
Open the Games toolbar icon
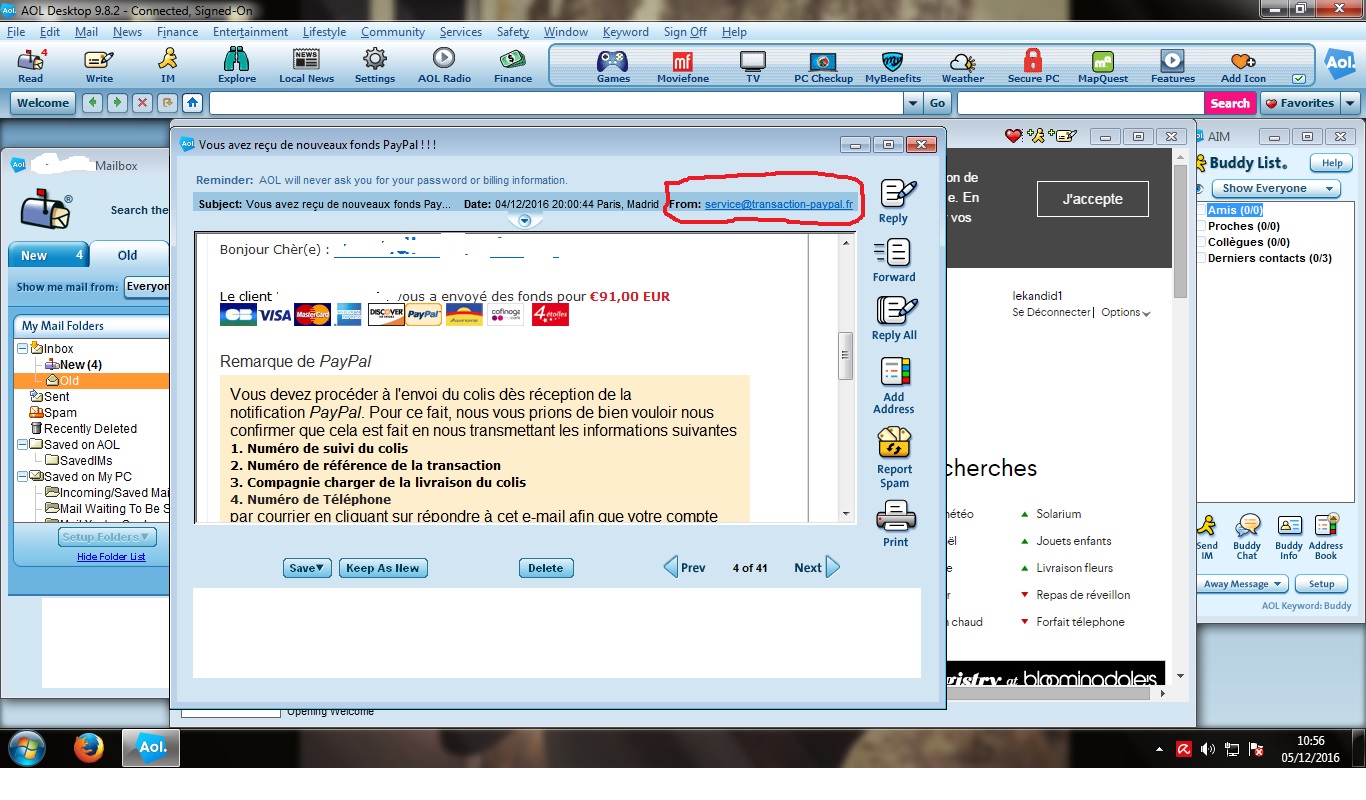click(x=613, y=66)
